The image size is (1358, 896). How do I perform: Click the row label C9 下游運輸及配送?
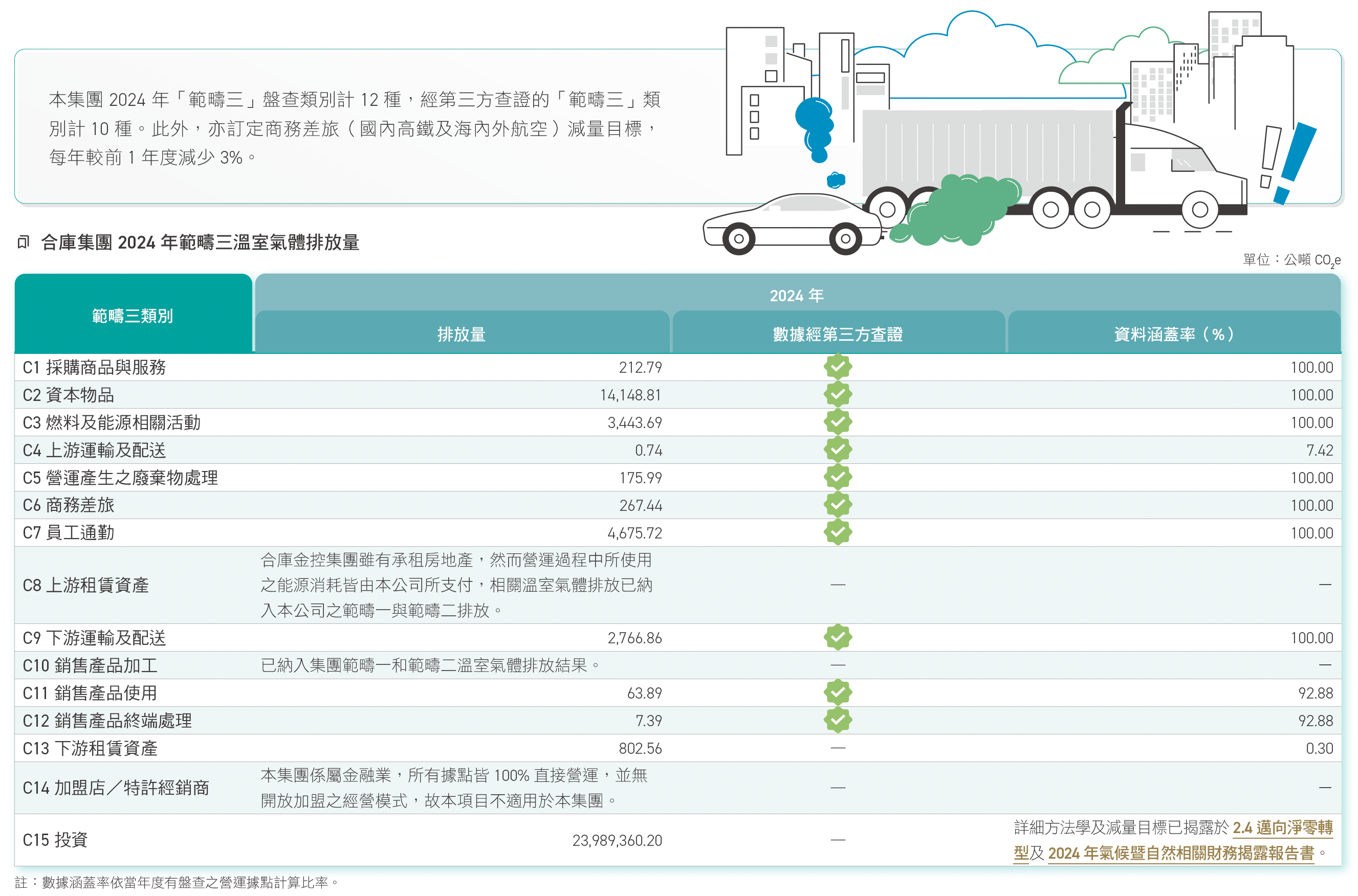click(x=94, y=638)
